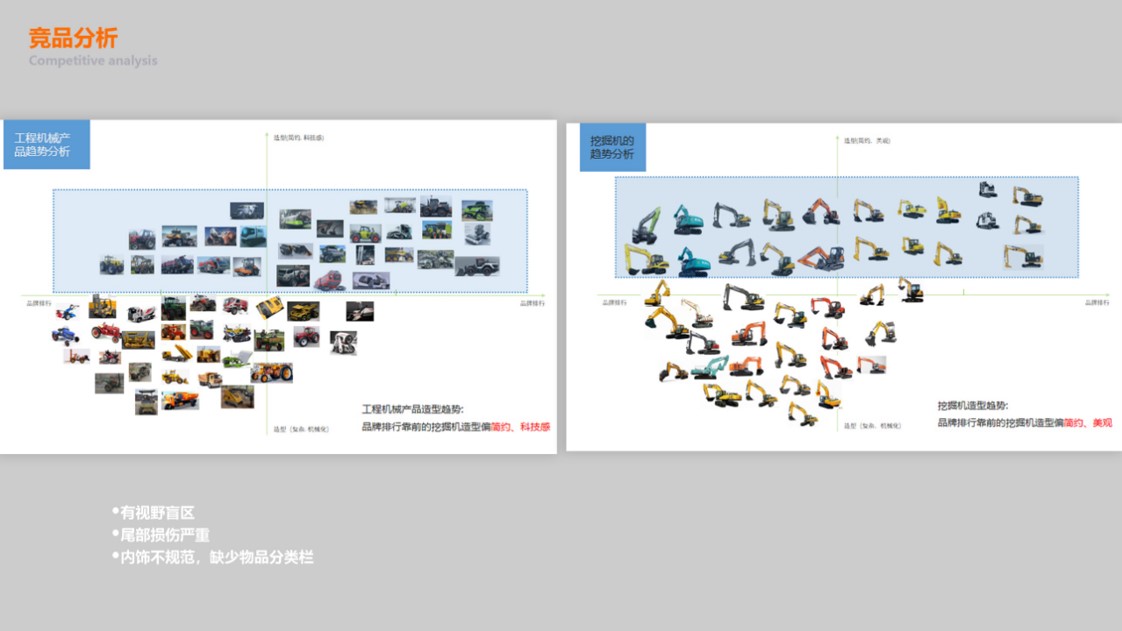Click the orange 竞品分析 slide title
The image size is (1122, 631).
click(73, 38)
